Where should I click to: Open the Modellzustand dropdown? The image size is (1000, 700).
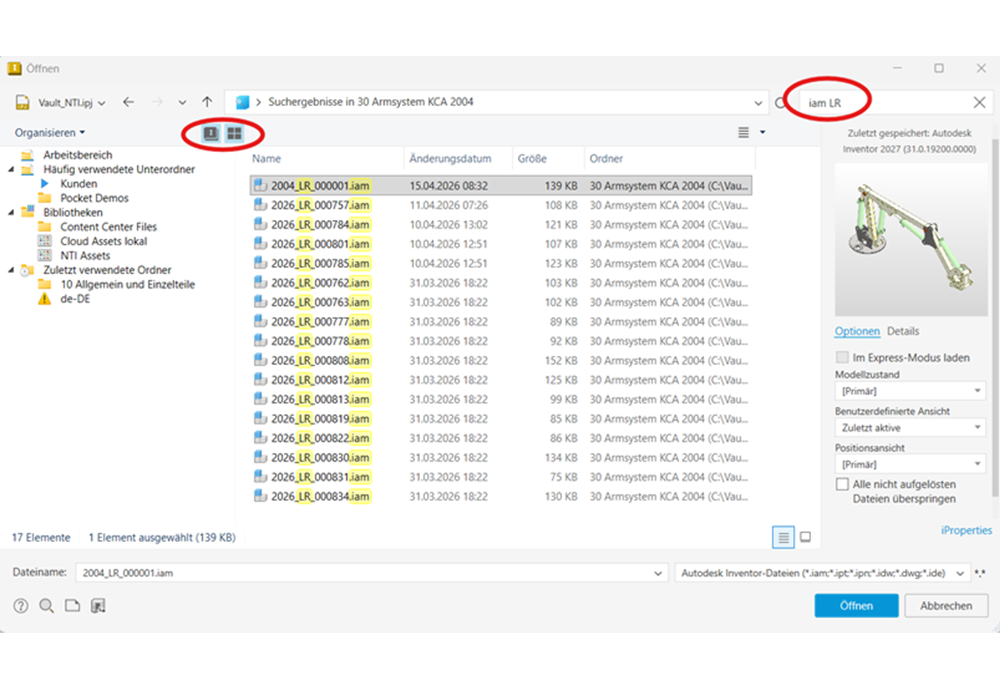(909, 391)
